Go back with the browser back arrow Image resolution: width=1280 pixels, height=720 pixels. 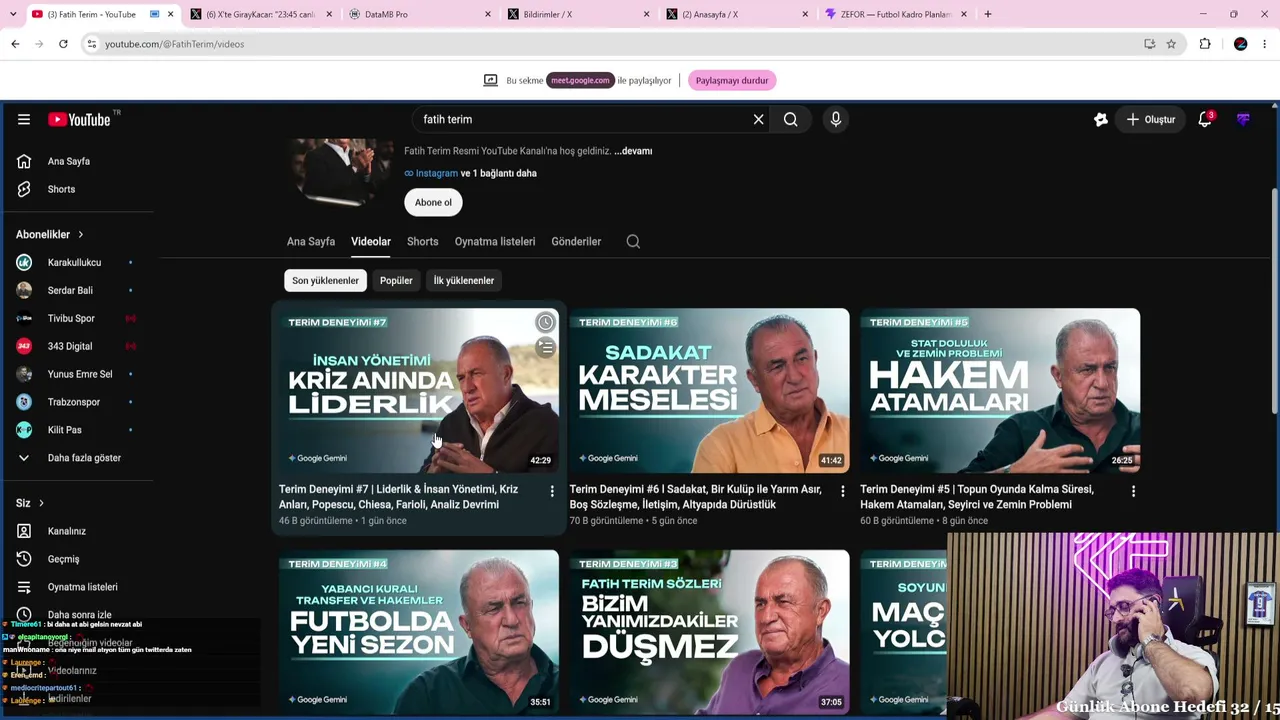coord(15,44)
